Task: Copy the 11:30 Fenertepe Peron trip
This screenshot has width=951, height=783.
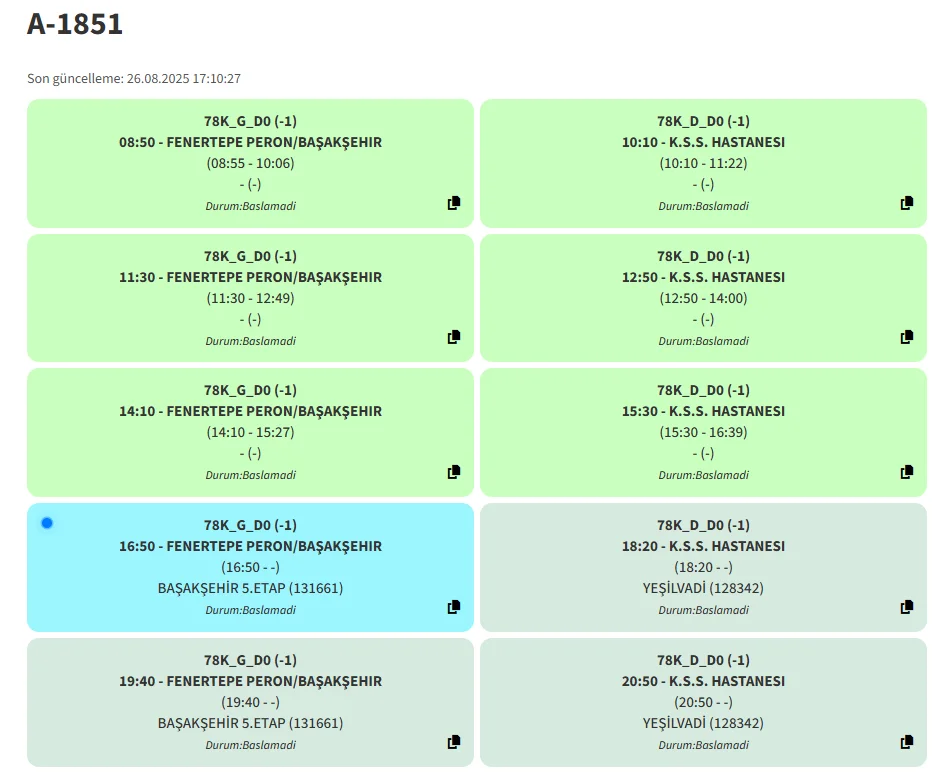Action: tap(454, 337)
